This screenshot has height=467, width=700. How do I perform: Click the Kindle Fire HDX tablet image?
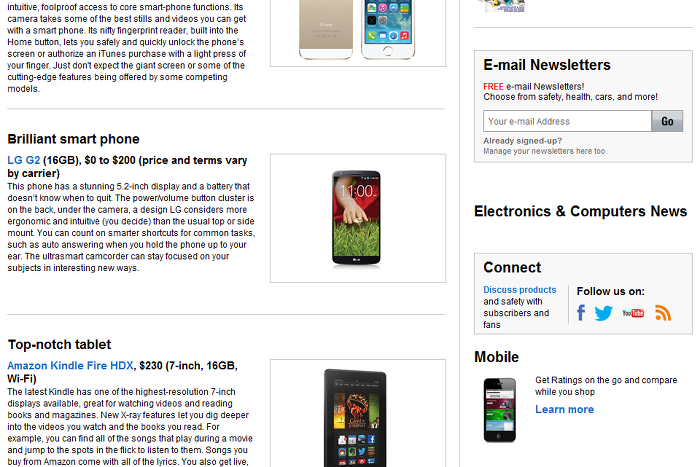[x=356, y=418]
